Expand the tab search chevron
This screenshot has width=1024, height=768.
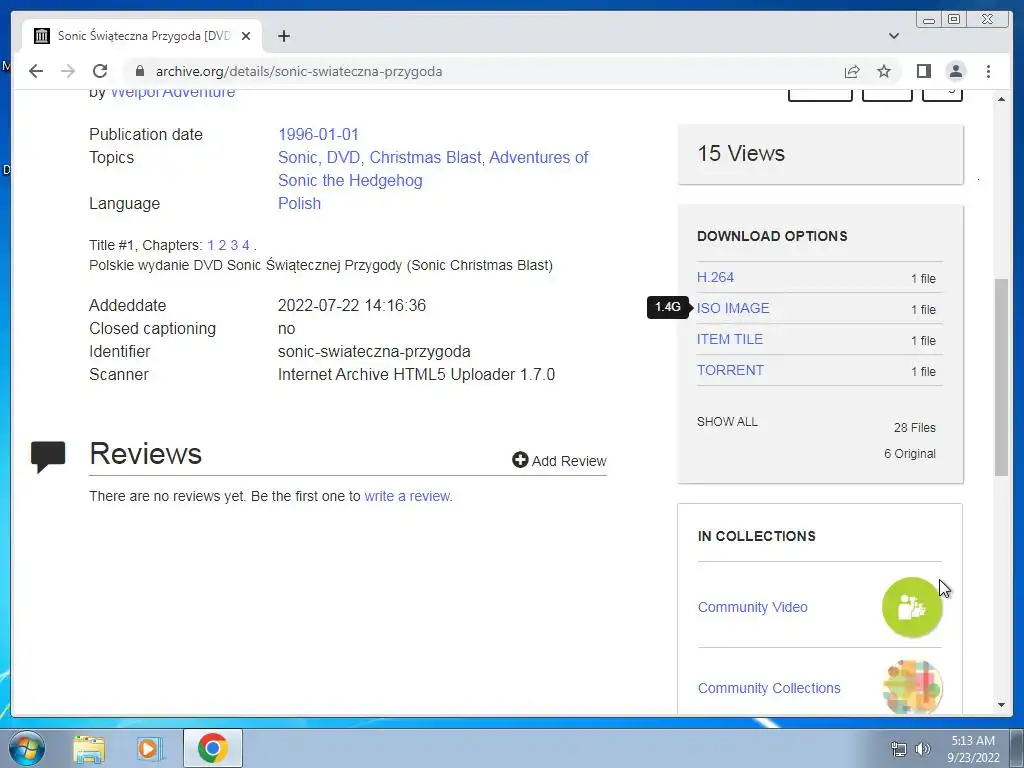click(x=893, y=36)
